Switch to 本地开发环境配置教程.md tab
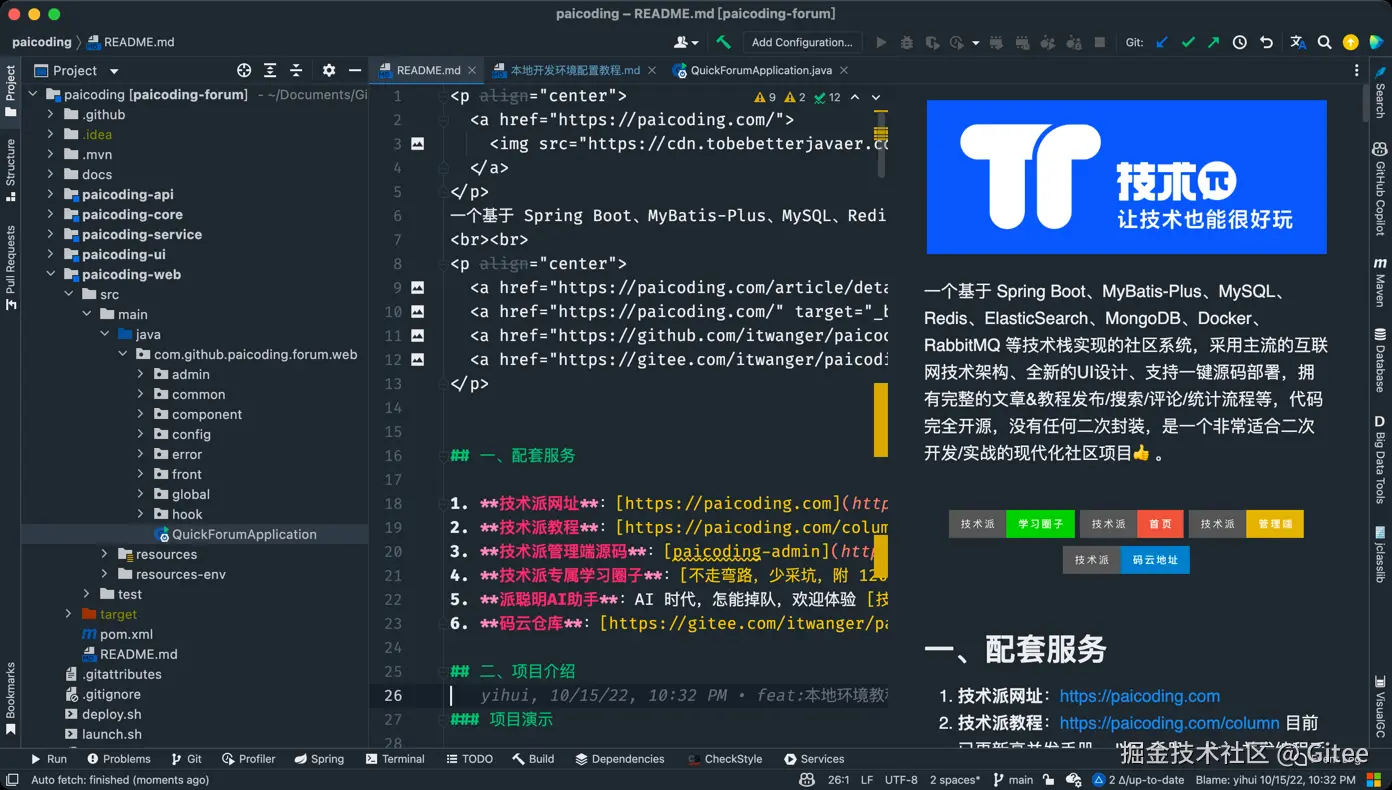Screen dimensions: 1392x790 575,70
